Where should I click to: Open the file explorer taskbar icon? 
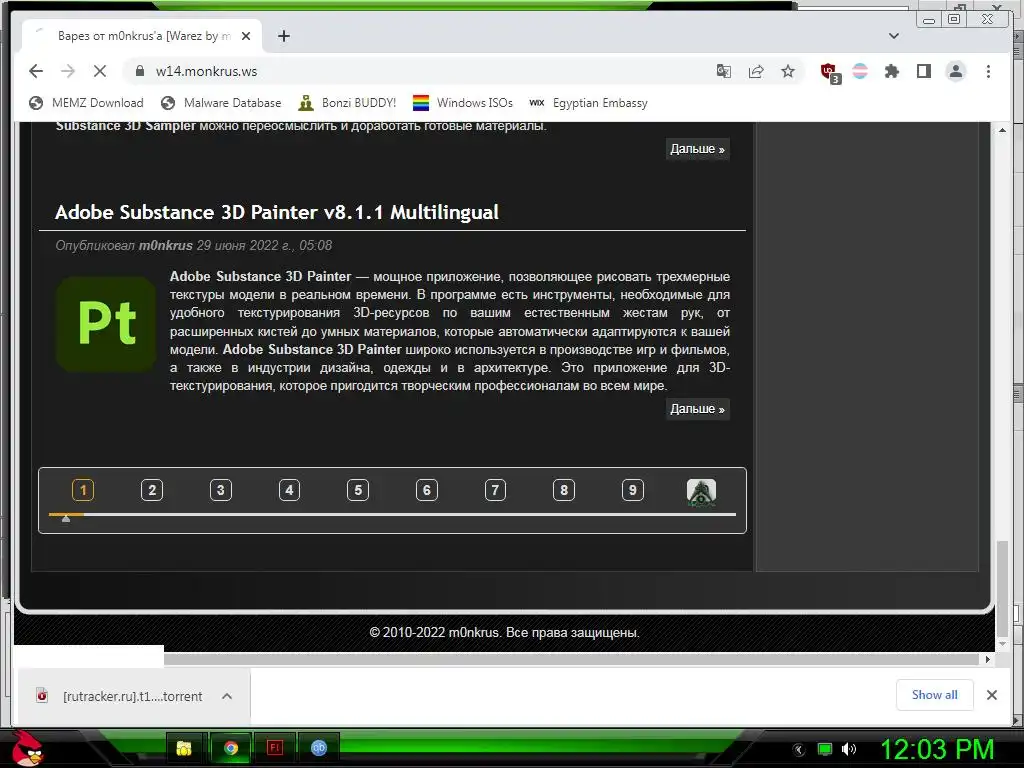184,748
